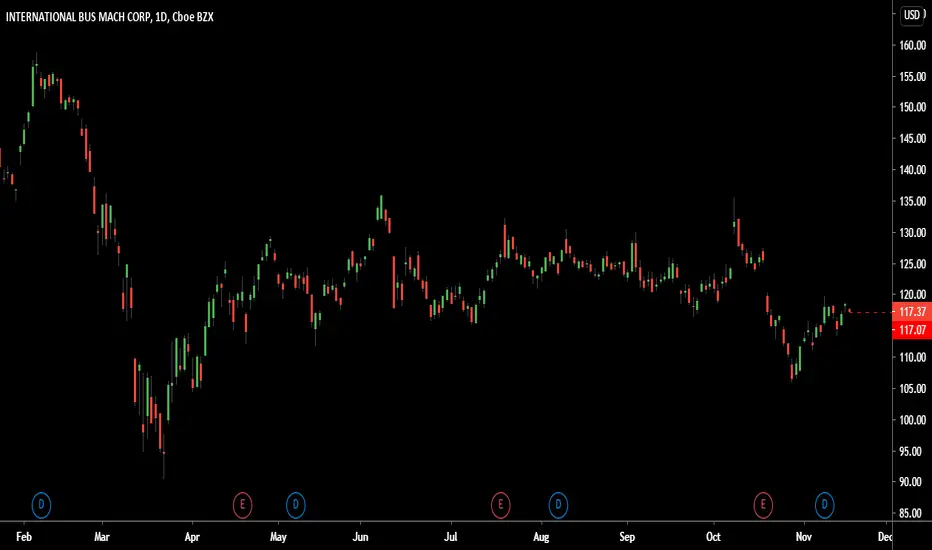Click the Oct label on time axis
The image size is (932, 550).
coord(713,536)
